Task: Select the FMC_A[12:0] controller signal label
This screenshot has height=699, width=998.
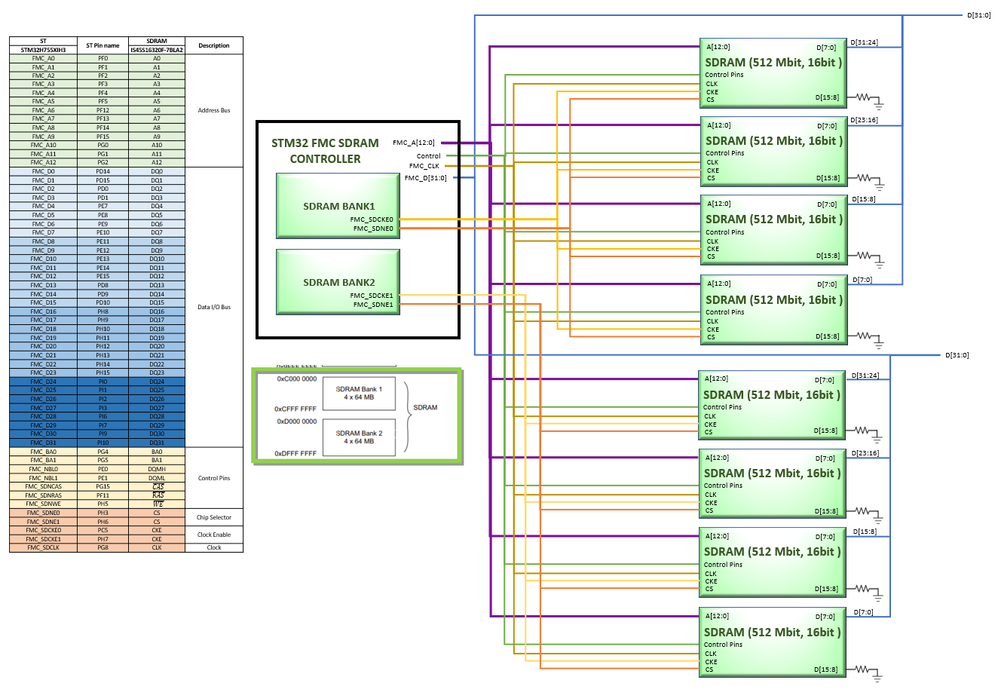Action: coord(414,143)
